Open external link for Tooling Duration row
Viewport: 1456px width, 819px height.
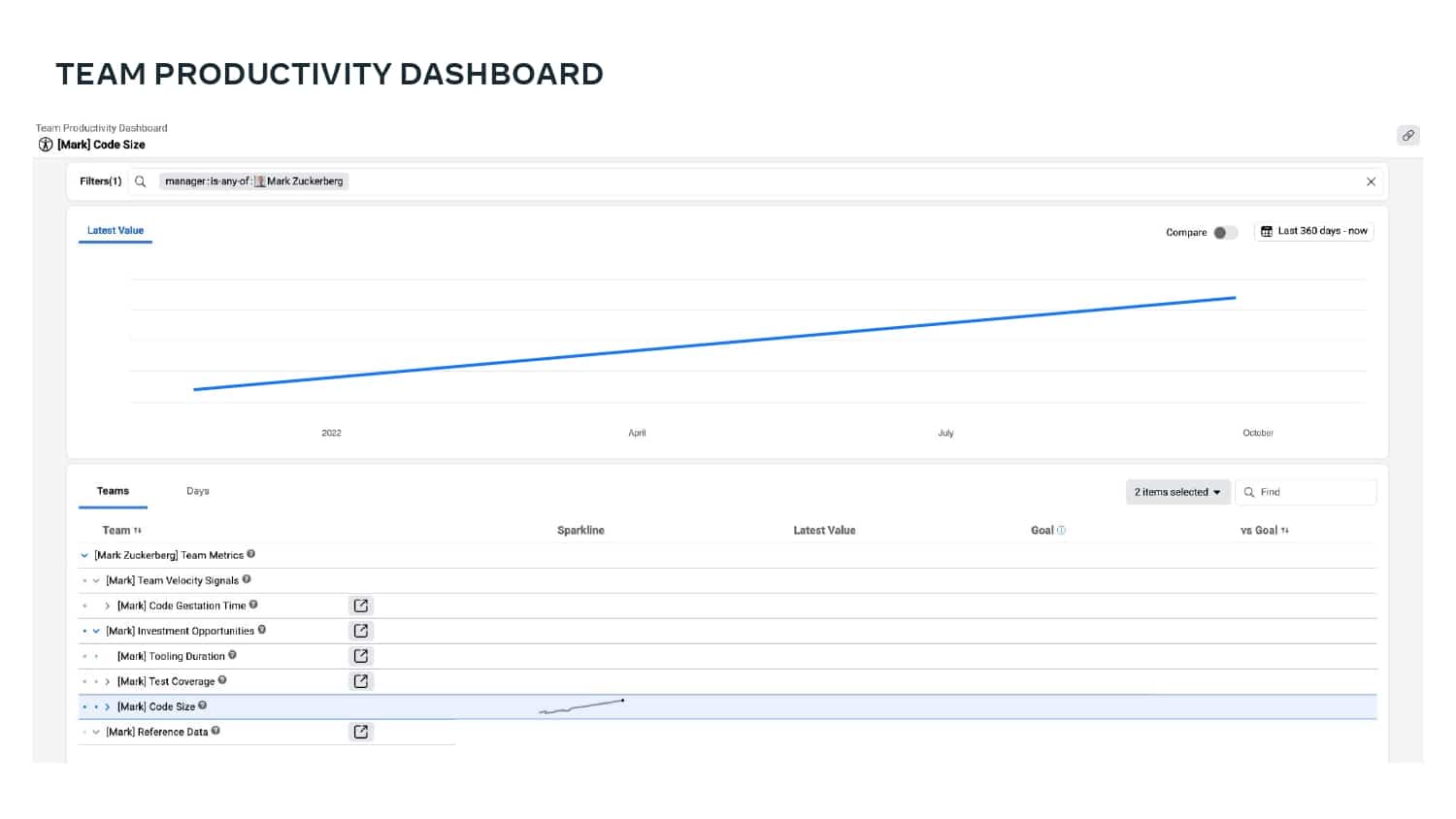[361, 656]
